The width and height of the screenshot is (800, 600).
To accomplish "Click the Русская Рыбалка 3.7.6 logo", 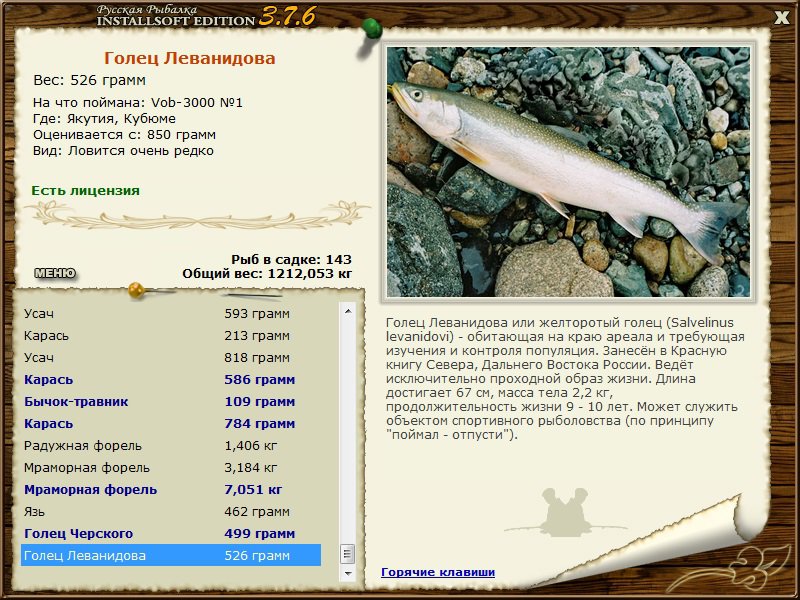I will tap(206, 16).
